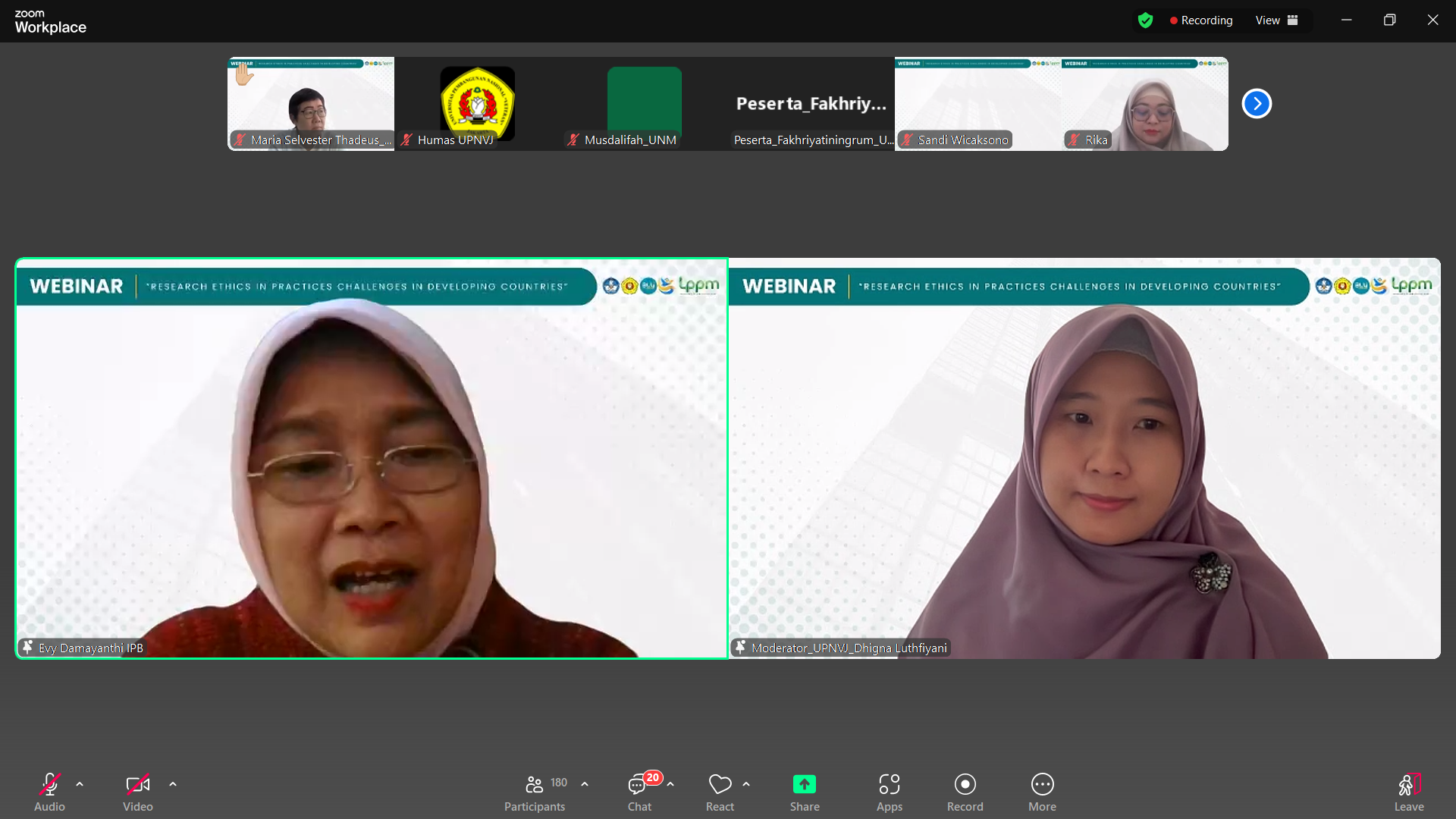Viewport: 1456px width, 819px height.
Task: Expand the Participants options caret
Action: click(x=585, y=784)
